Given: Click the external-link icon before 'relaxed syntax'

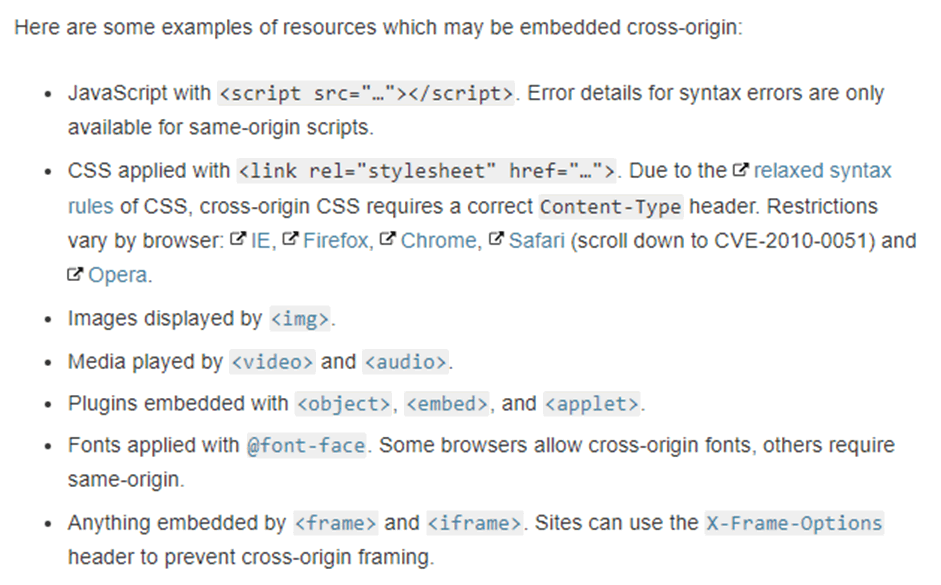Looking at the screenshot, I should click(741, 170).
